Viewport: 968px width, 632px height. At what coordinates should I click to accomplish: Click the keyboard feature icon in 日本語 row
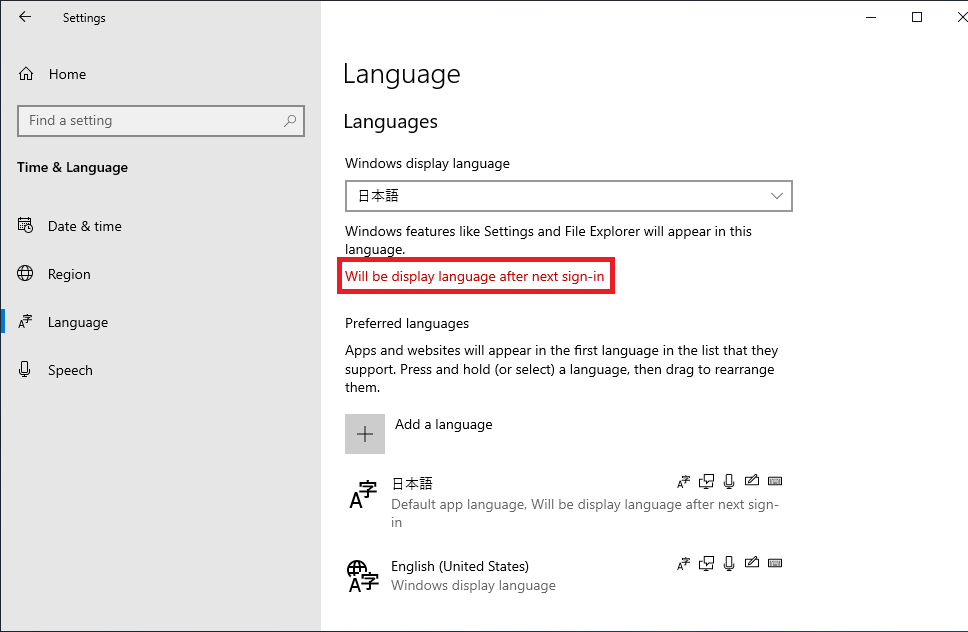tap(775, 481)
